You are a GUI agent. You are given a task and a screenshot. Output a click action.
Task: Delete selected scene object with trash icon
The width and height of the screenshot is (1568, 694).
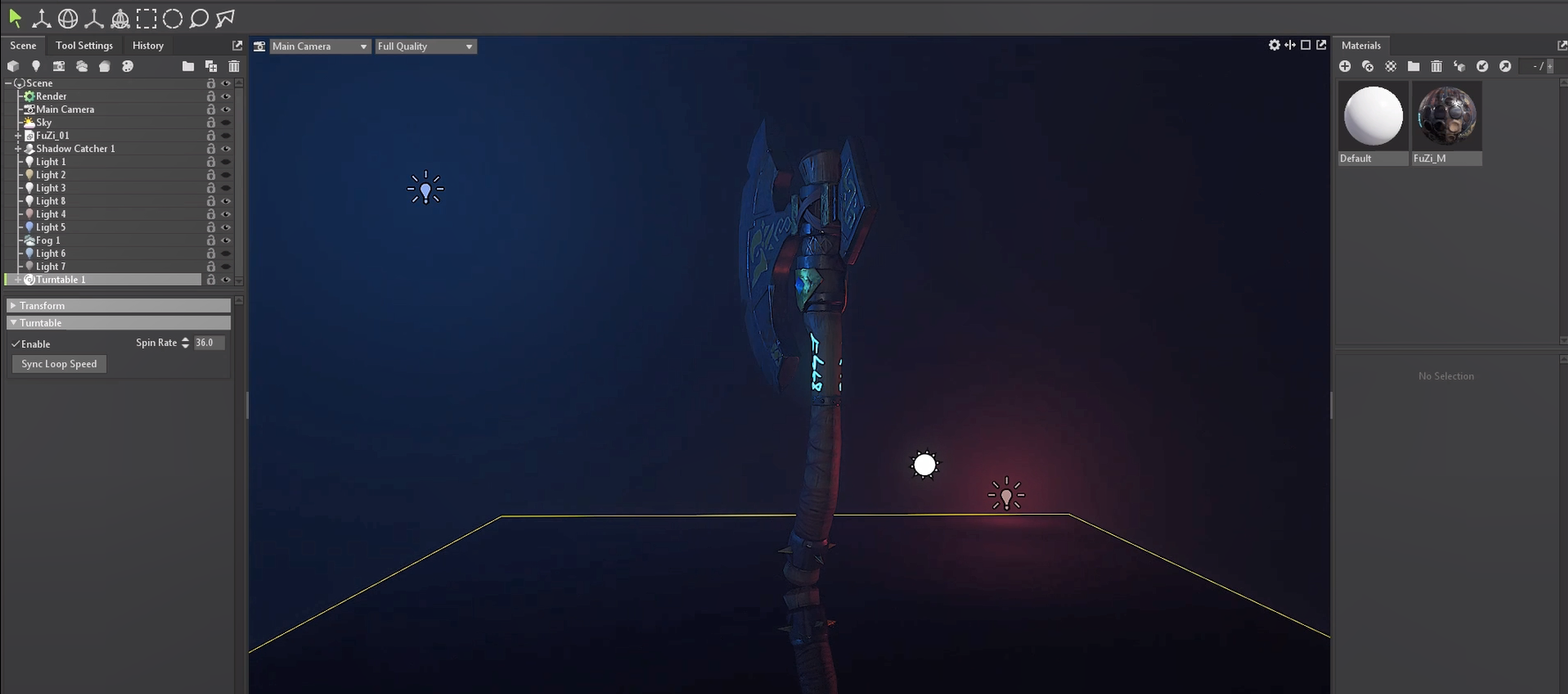234,66
